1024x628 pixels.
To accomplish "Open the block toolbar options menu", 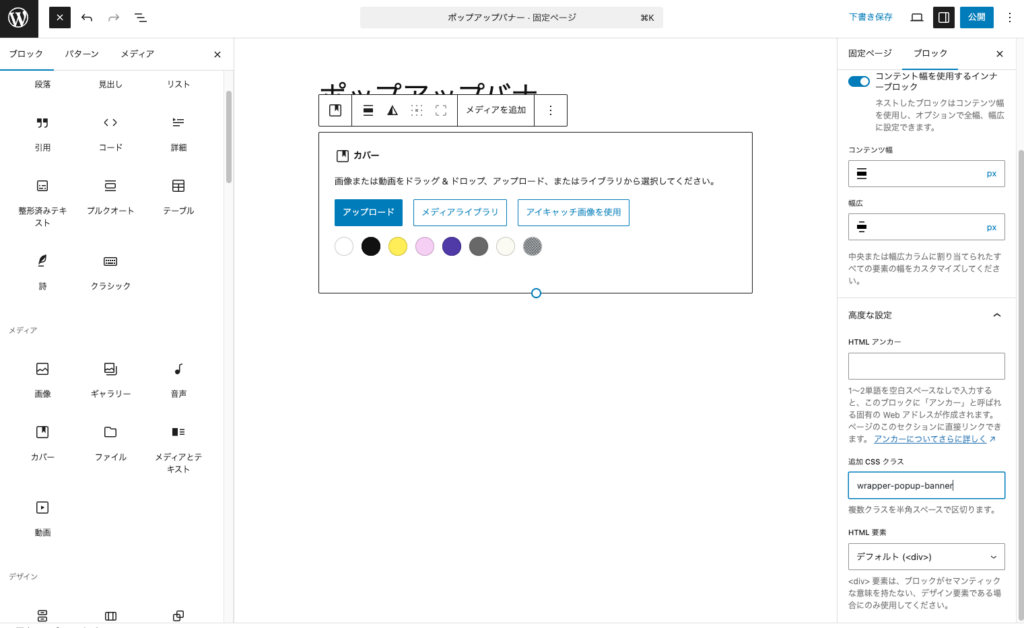I will click(551, 110).
